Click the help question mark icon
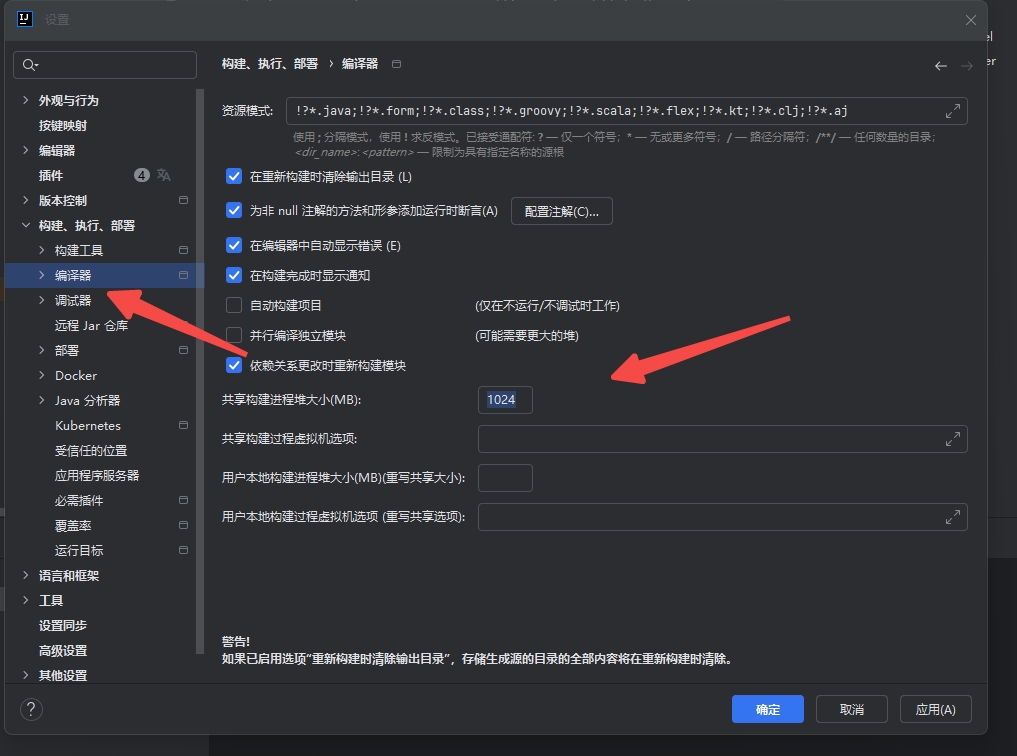 [x=31, y=709]
